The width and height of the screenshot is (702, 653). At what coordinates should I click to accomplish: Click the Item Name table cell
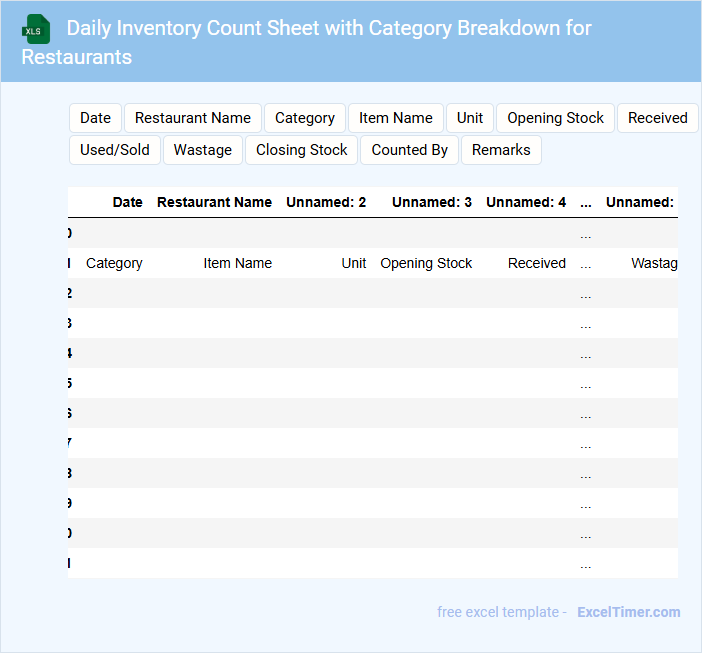point(237,263)
